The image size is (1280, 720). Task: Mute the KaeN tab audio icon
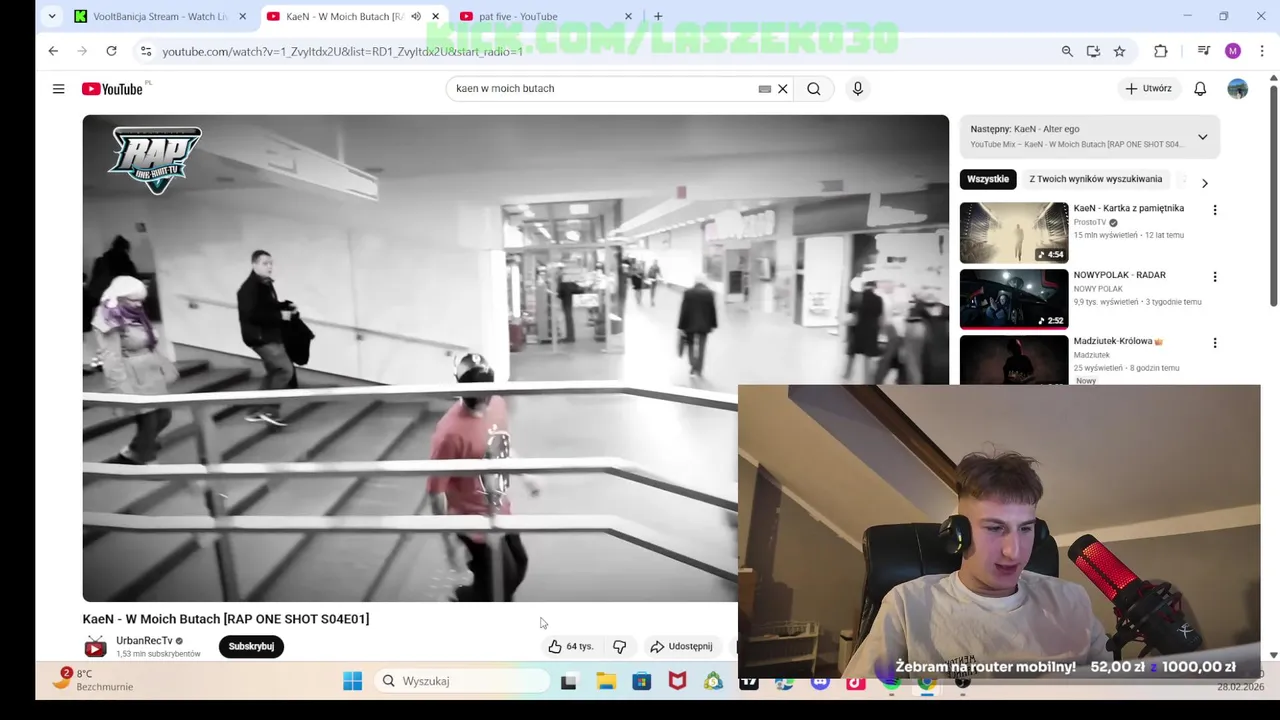[416, 16]
